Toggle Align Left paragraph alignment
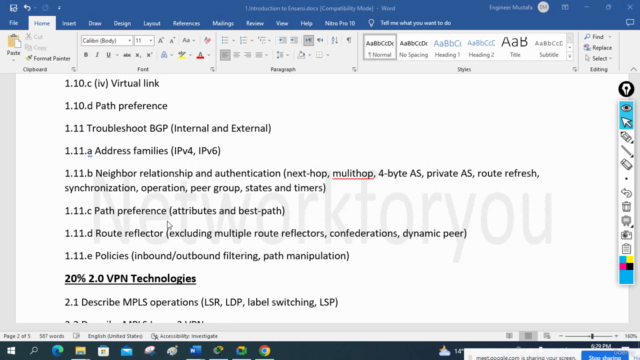Screen dimensions: 640x360 tap(225, 55)
